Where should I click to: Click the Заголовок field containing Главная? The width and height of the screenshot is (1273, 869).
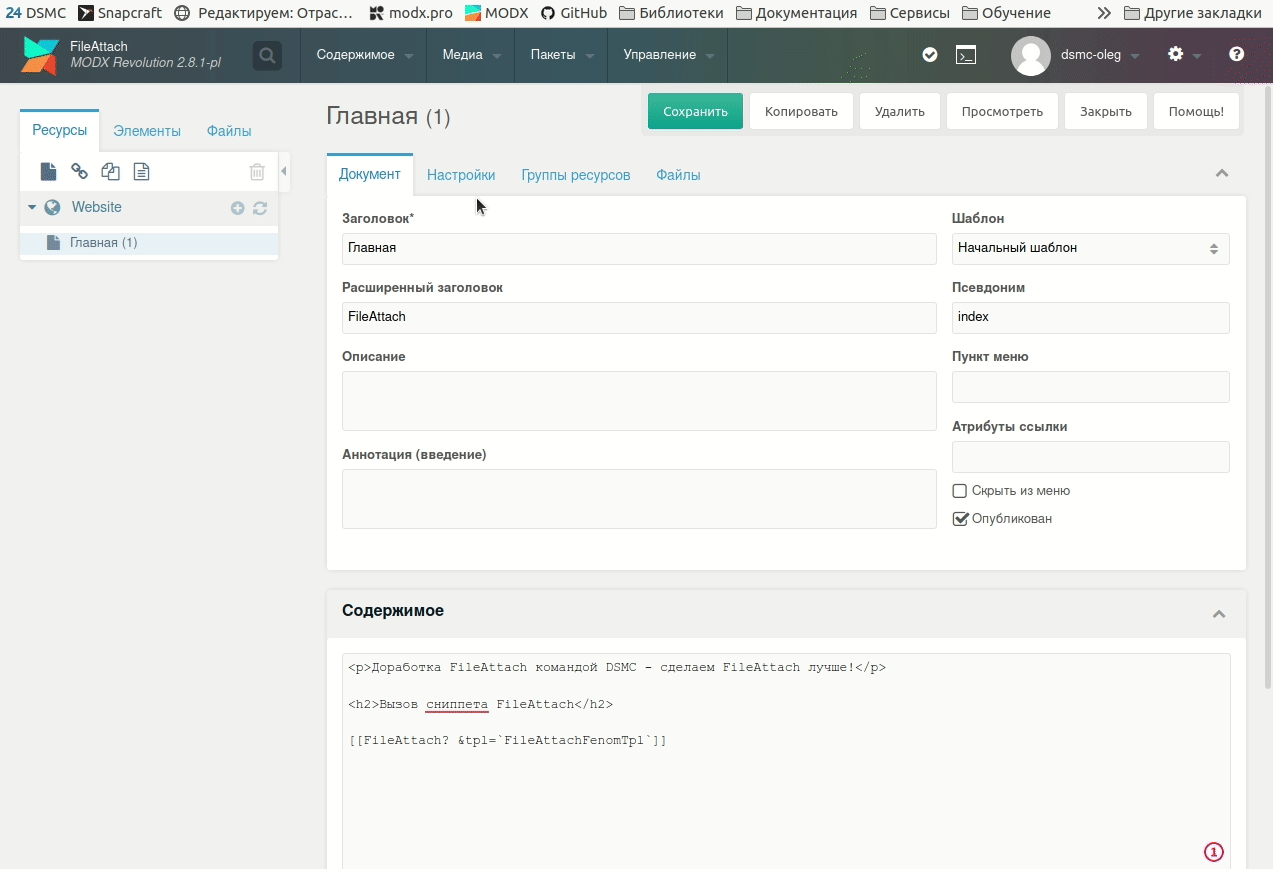pos(639,248)
